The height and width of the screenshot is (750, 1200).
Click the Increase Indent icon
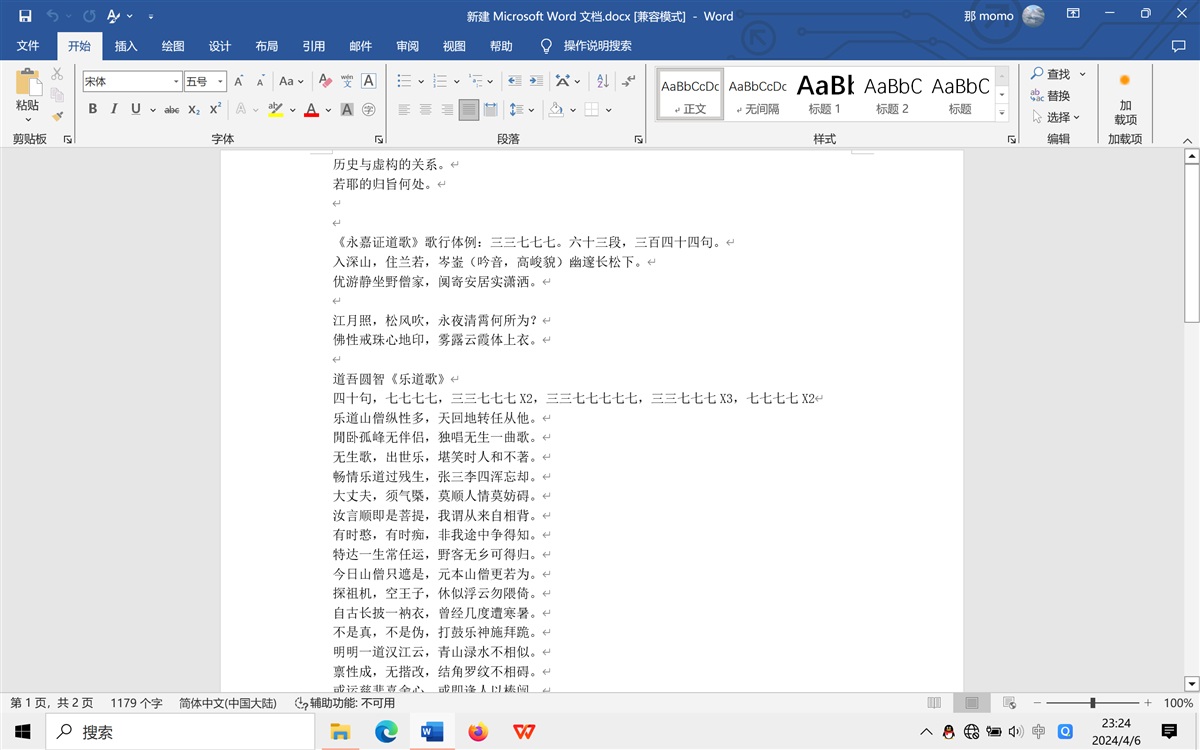tap(537, 81)
